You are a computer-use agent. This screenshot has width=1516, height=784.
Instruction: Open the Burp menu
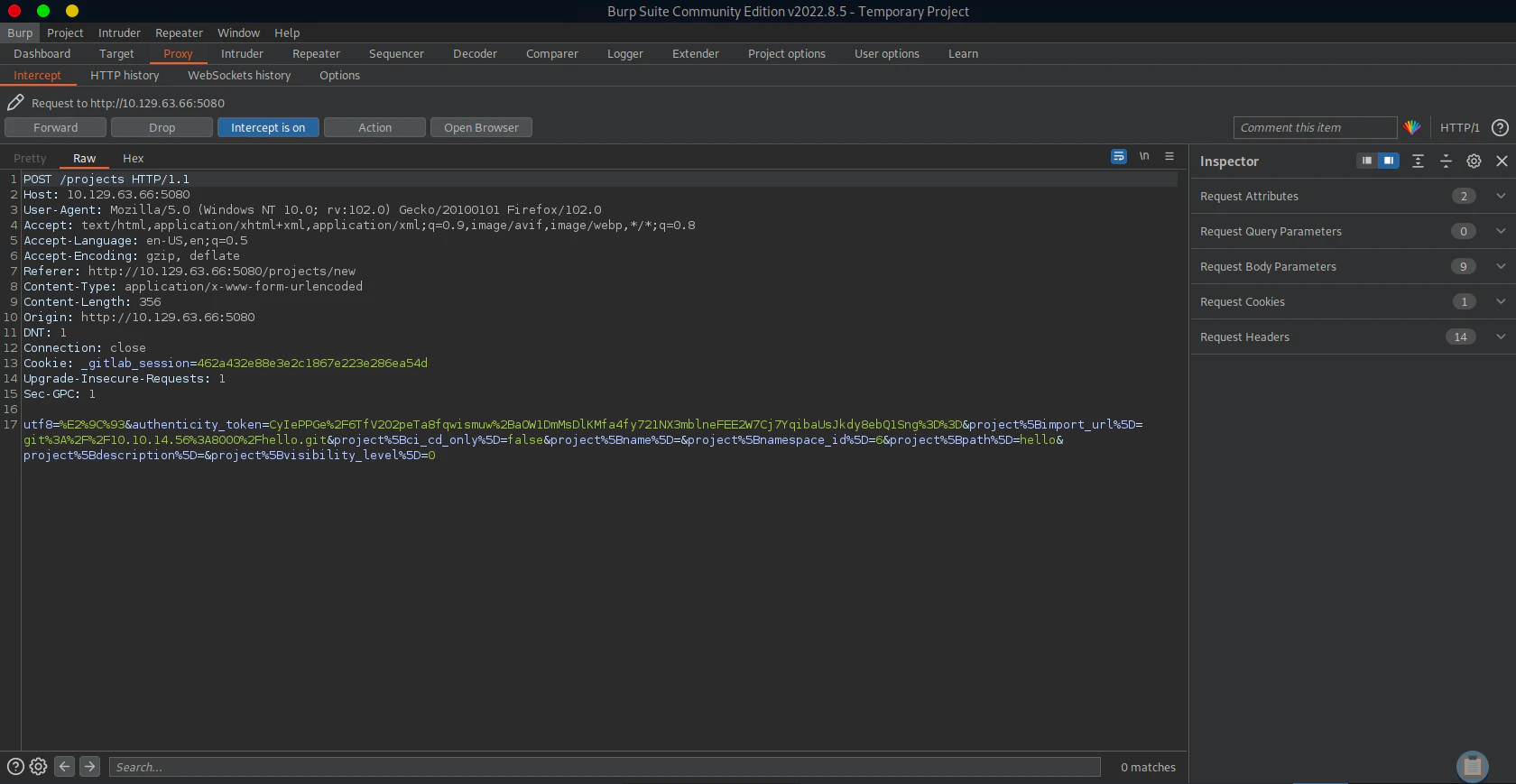coord(20,32)
